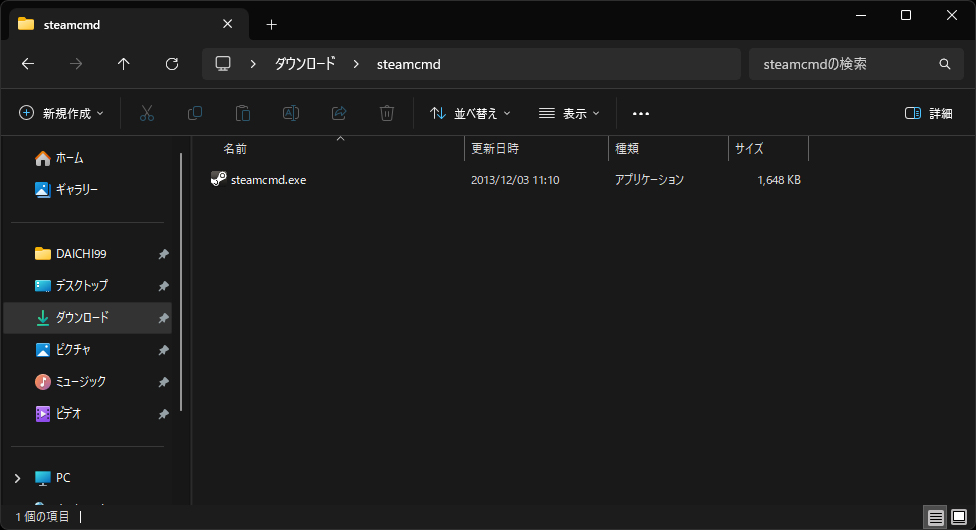Click the forward navigation arrow
976x530 pixels.
[x=76, y=64]
